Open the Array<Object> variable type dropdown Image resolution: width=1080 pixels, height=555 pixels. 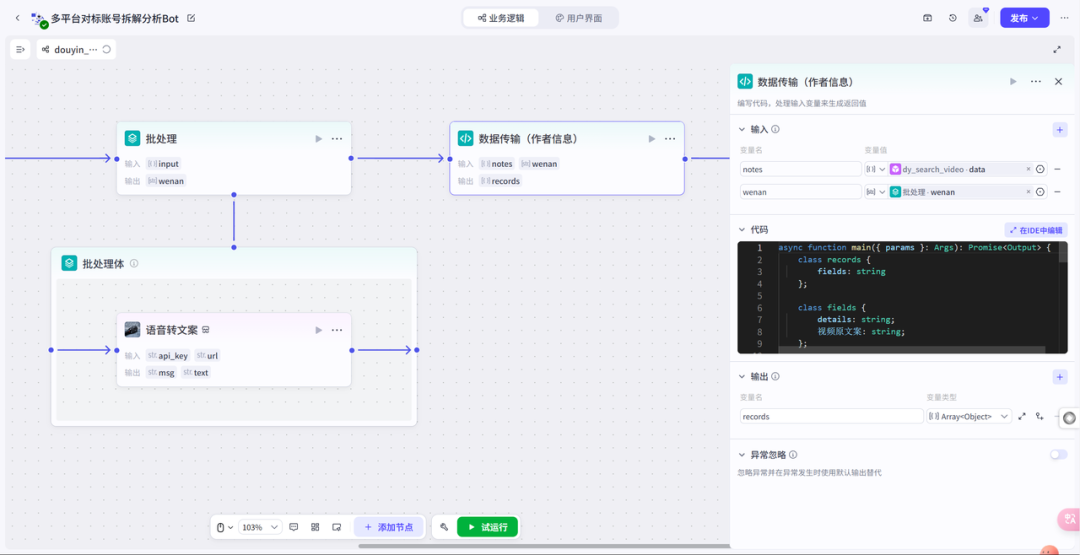tap(969, 416)
